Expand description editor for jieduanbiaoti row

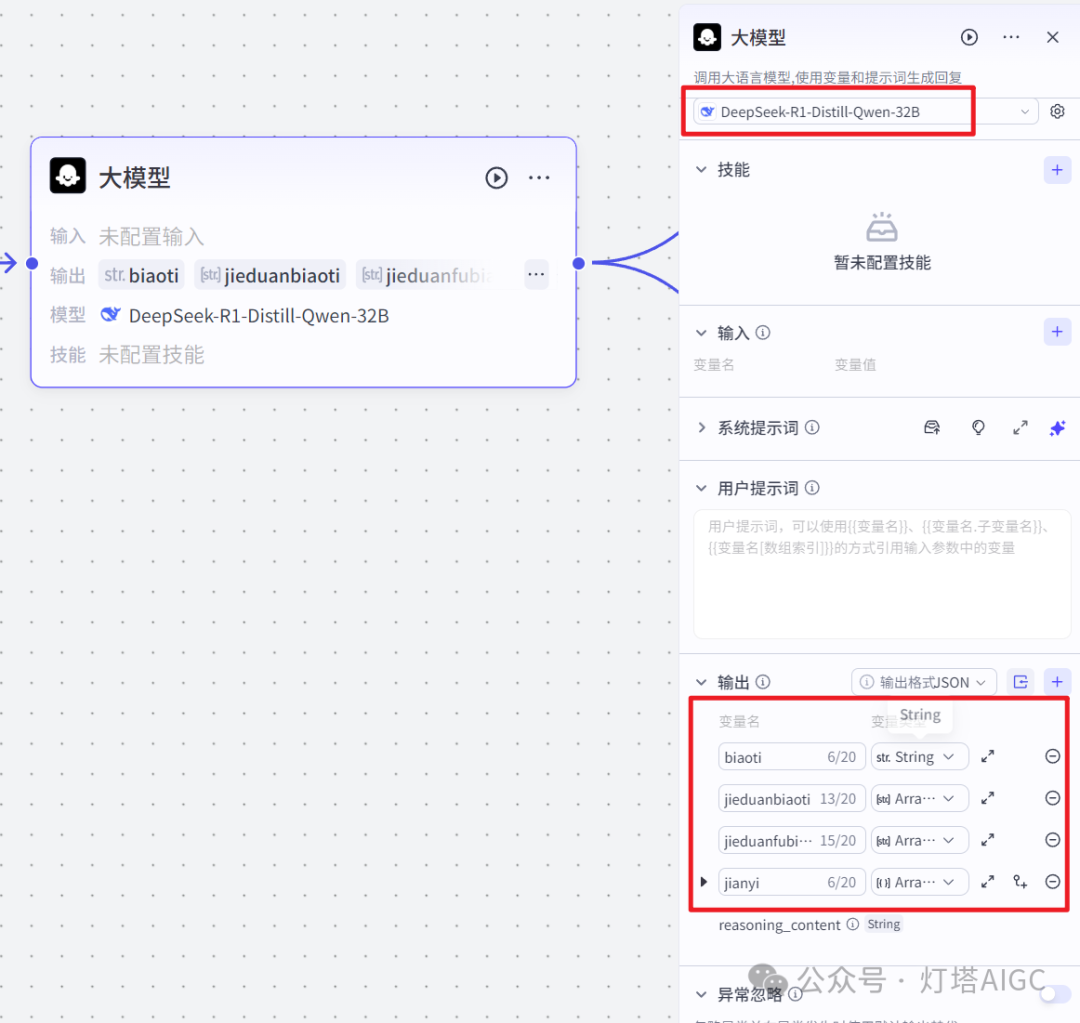pos(988,798)
